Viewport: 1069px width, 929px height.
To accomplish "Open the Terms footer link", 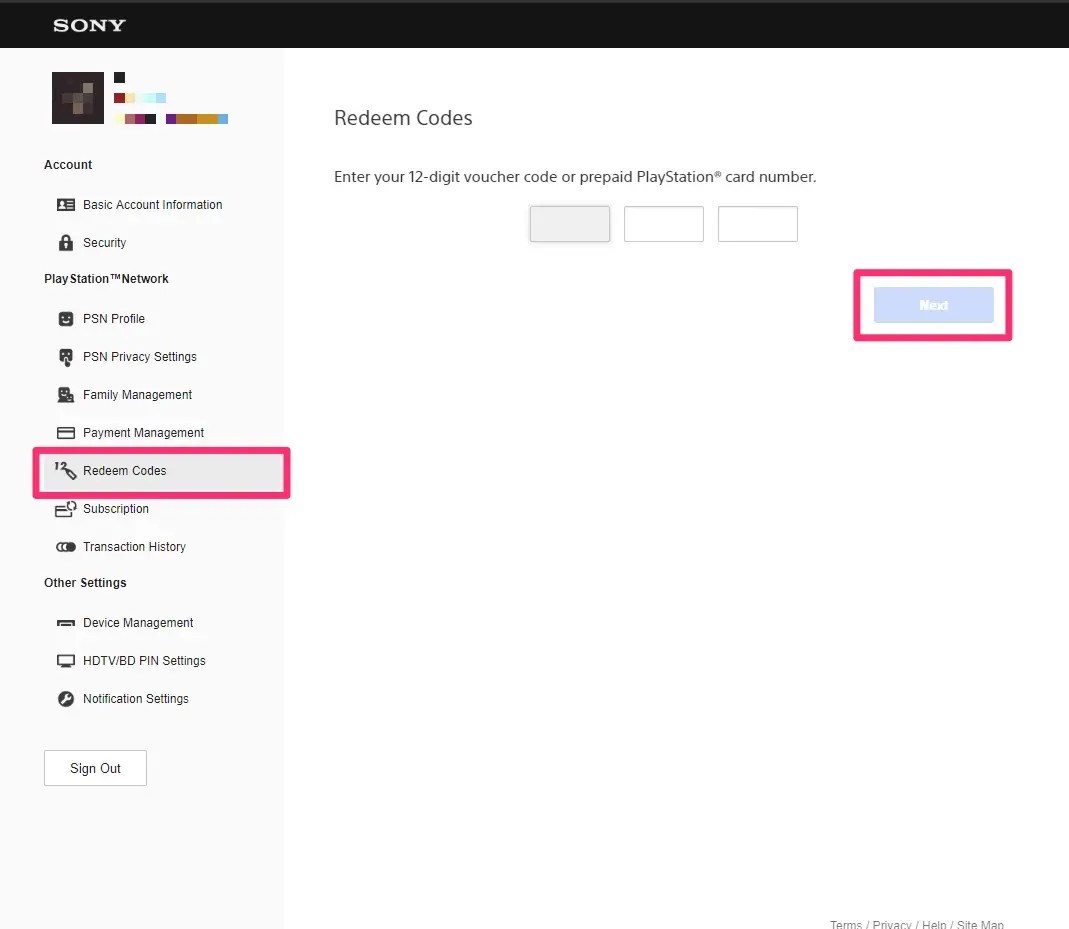I will point(845,924).
